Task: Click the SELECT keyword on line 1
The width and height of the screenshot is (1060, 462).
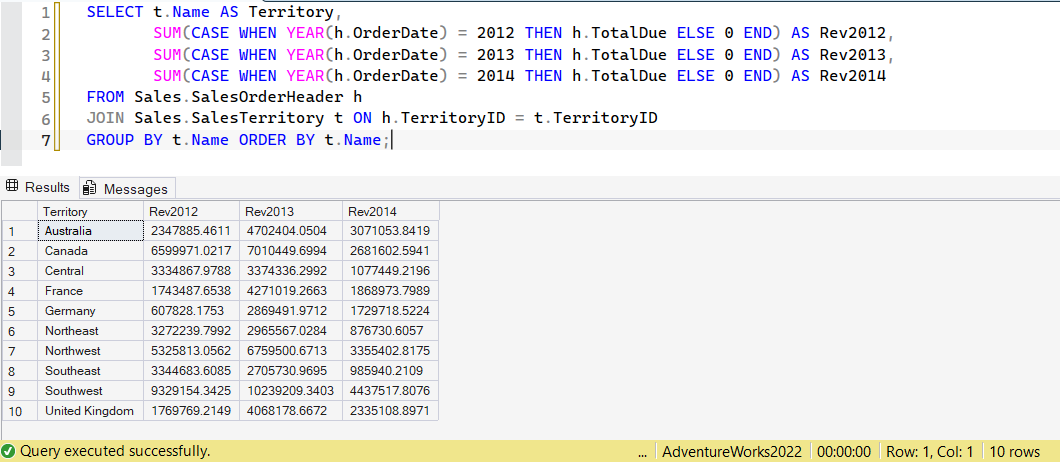Action: tap(115, 12)
